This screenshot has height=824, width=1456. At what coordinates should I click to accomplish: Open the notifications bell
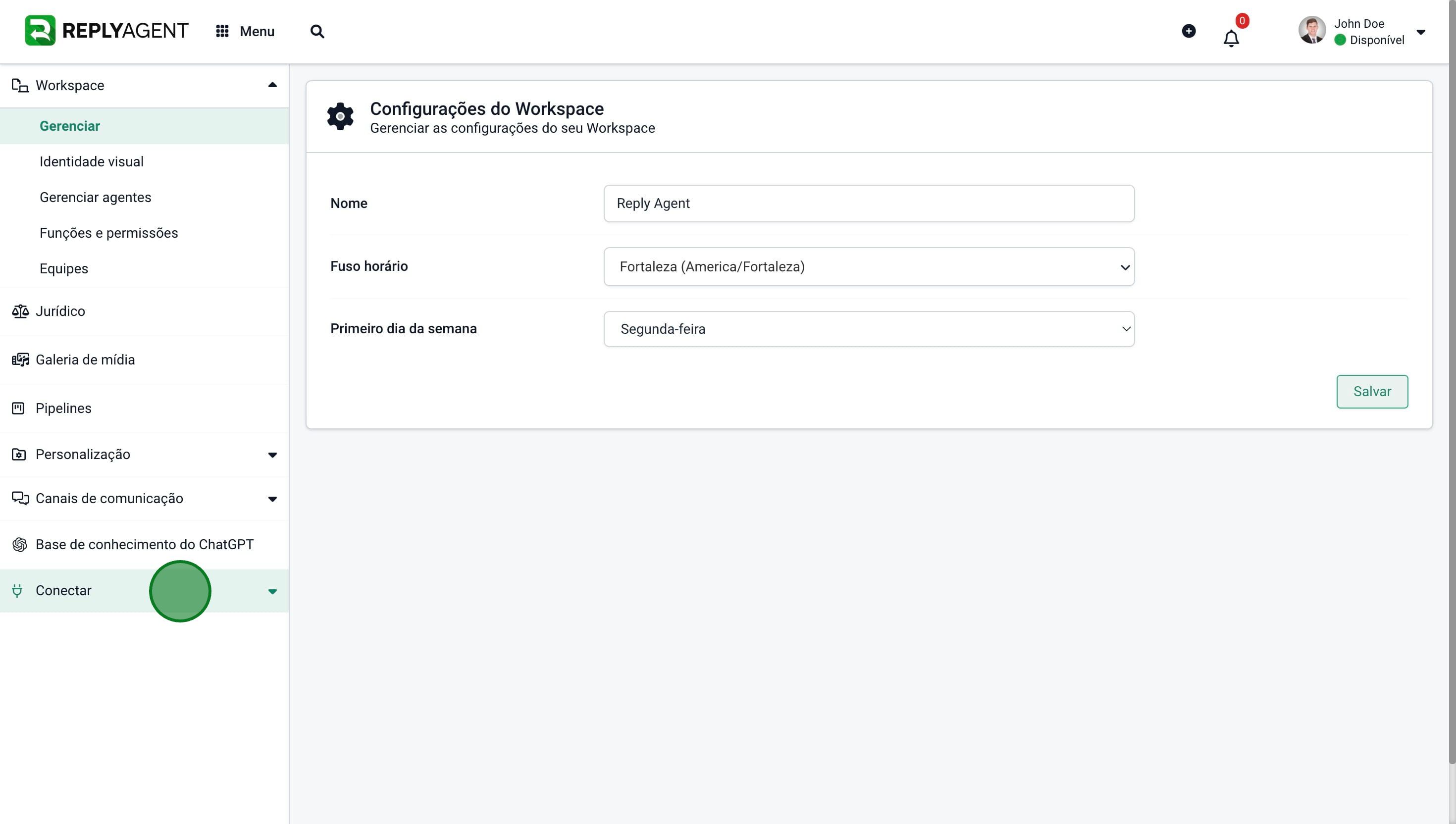click(1231, 39)
